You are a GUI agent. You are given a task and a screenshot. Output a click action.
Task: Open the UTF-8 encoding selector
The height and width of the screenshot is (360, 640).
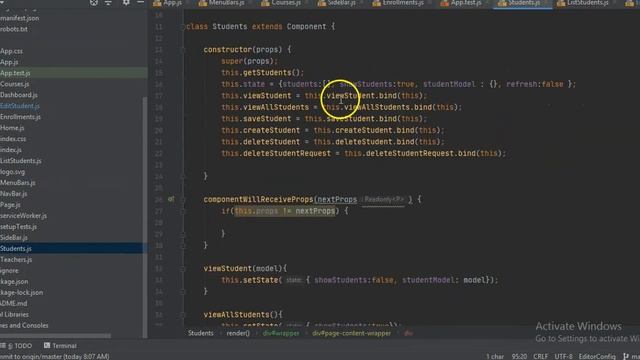point(563,356)
